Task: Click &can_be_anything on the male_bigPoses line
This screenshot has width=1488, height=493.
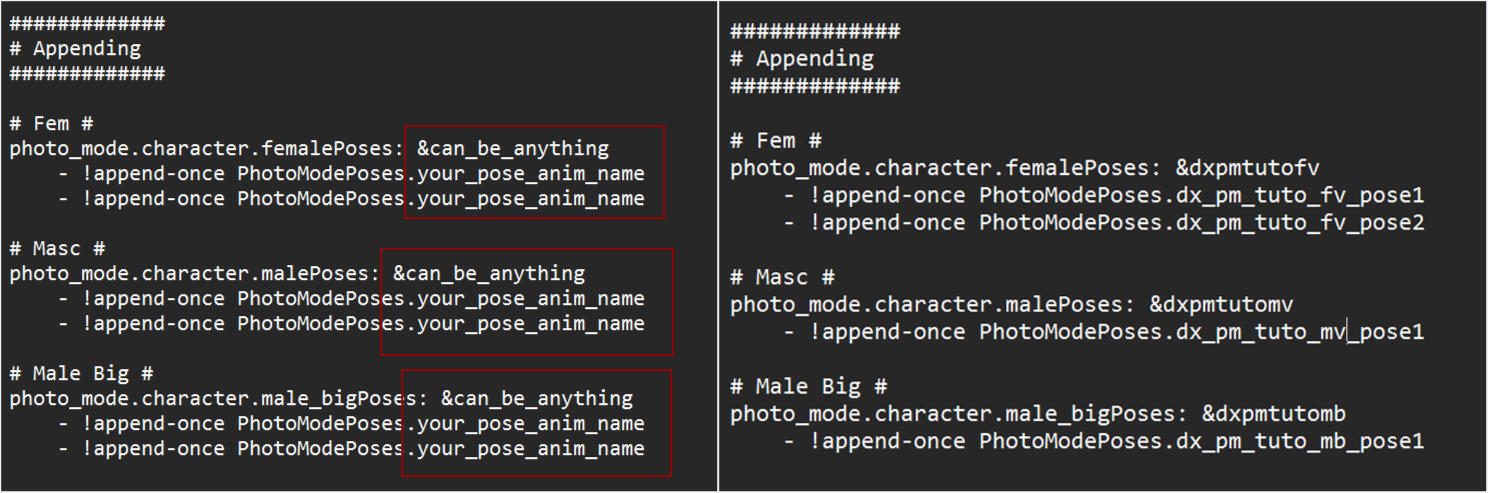Action: coord(537,398)
